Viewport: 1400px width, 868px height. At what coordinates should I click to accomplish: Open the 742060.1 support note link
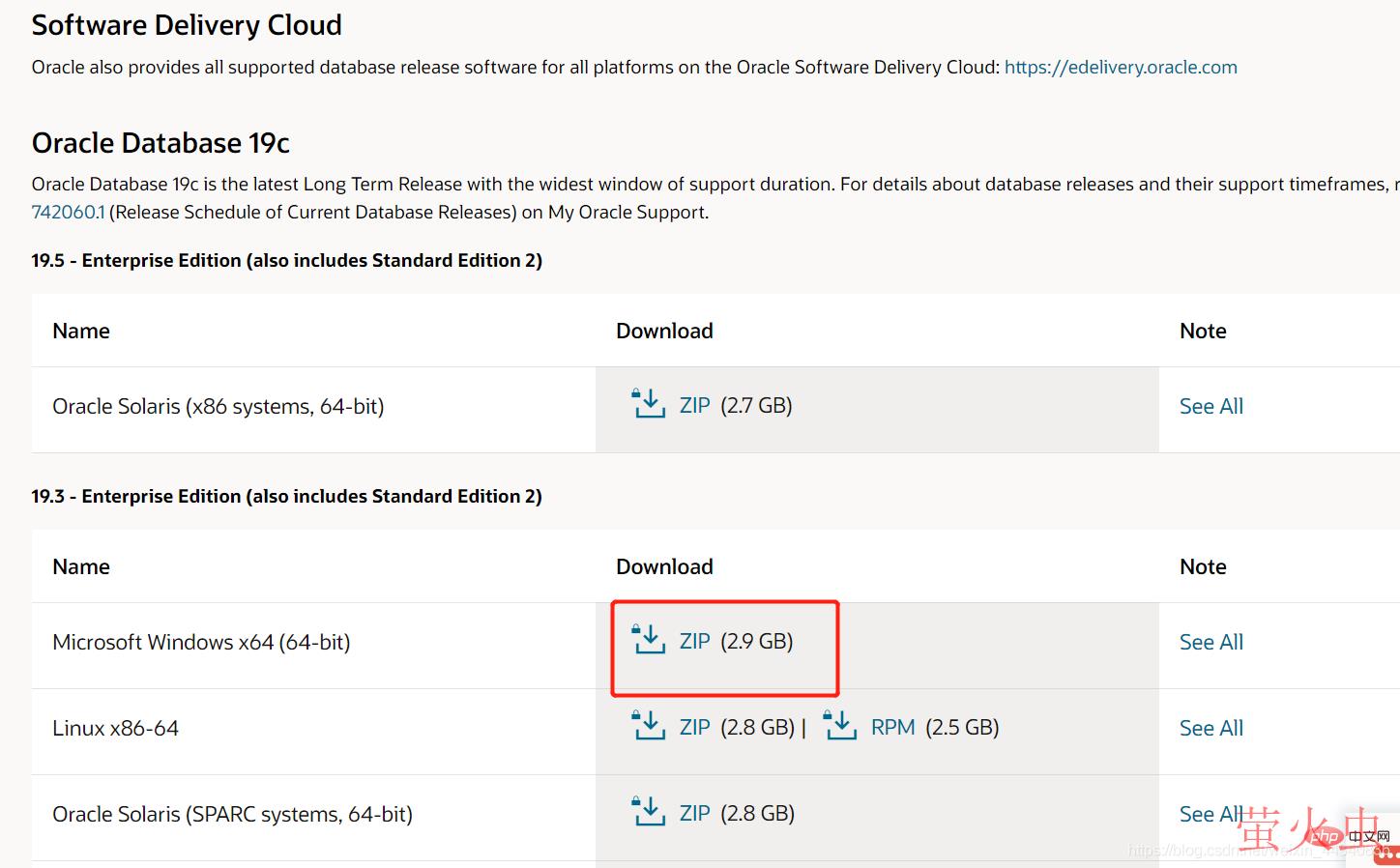coord(68,213)
